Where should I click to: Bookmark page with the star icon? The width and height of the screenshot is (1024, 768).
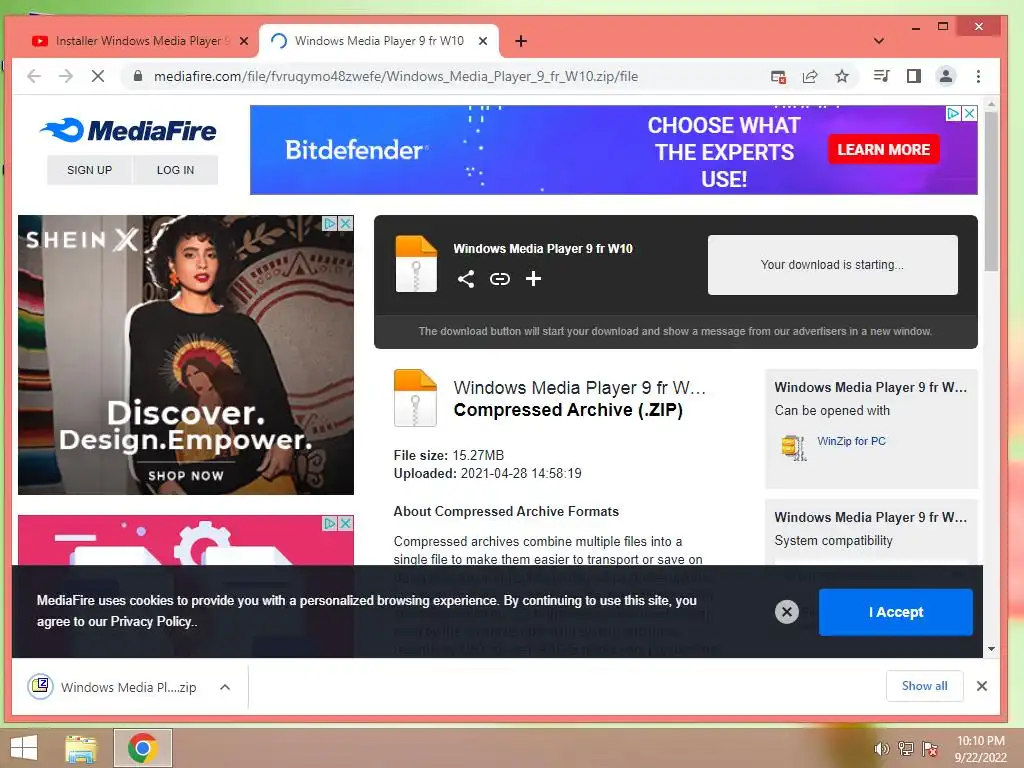[842, 76]
